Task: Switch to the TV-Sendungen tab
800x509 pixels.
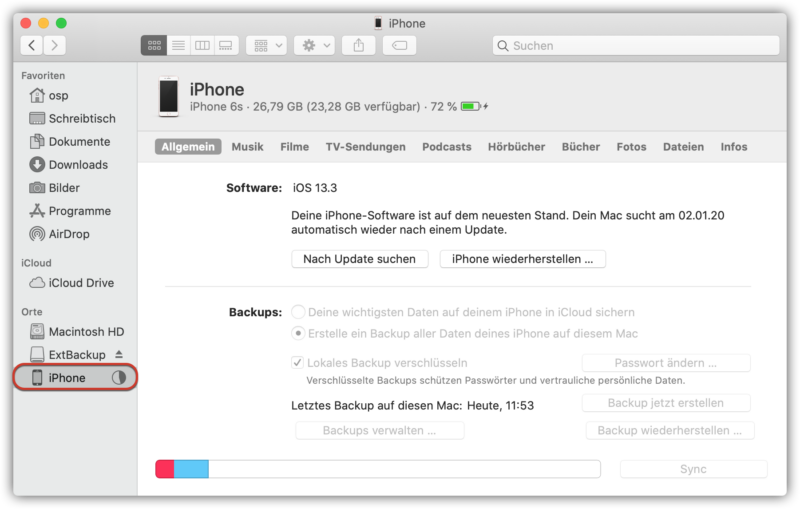Action: click(x=365, y=147)
